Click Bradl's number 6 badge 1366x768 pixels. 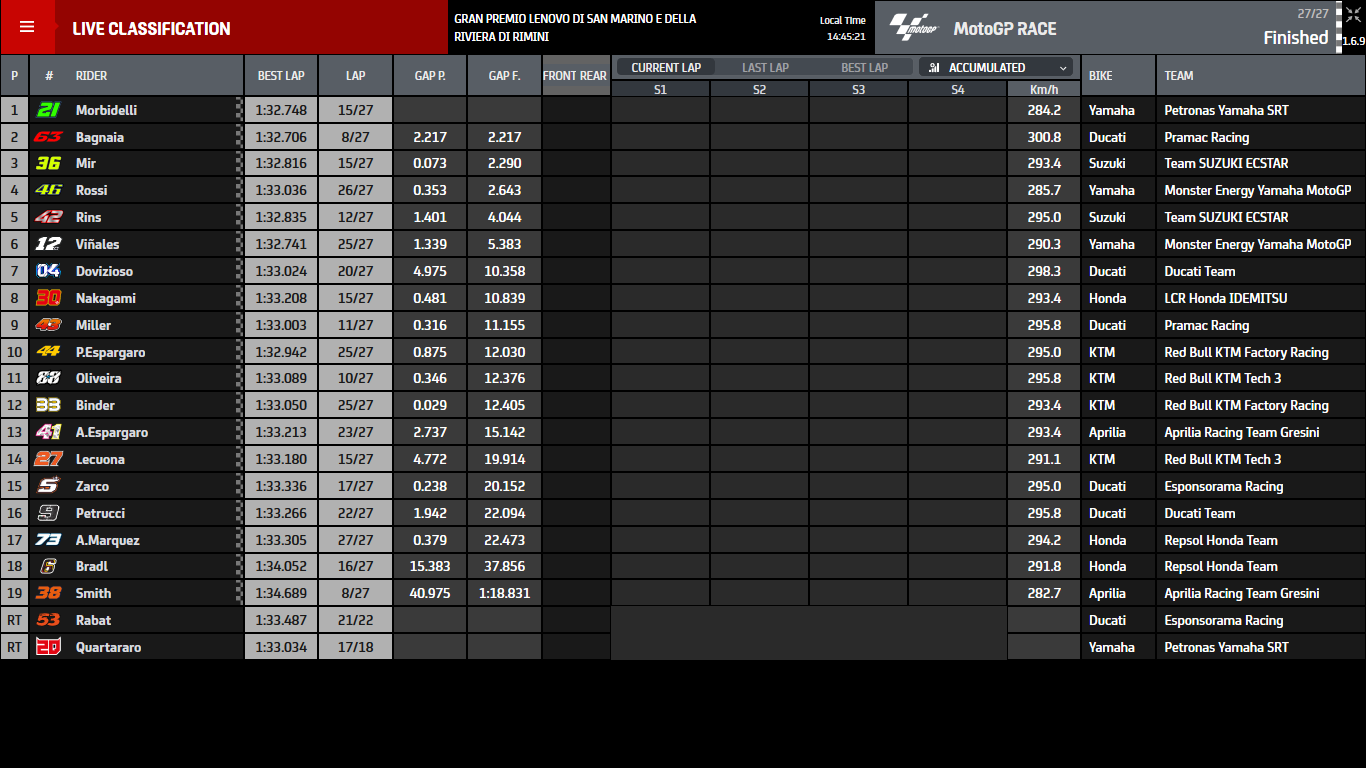tap(48, 566)
